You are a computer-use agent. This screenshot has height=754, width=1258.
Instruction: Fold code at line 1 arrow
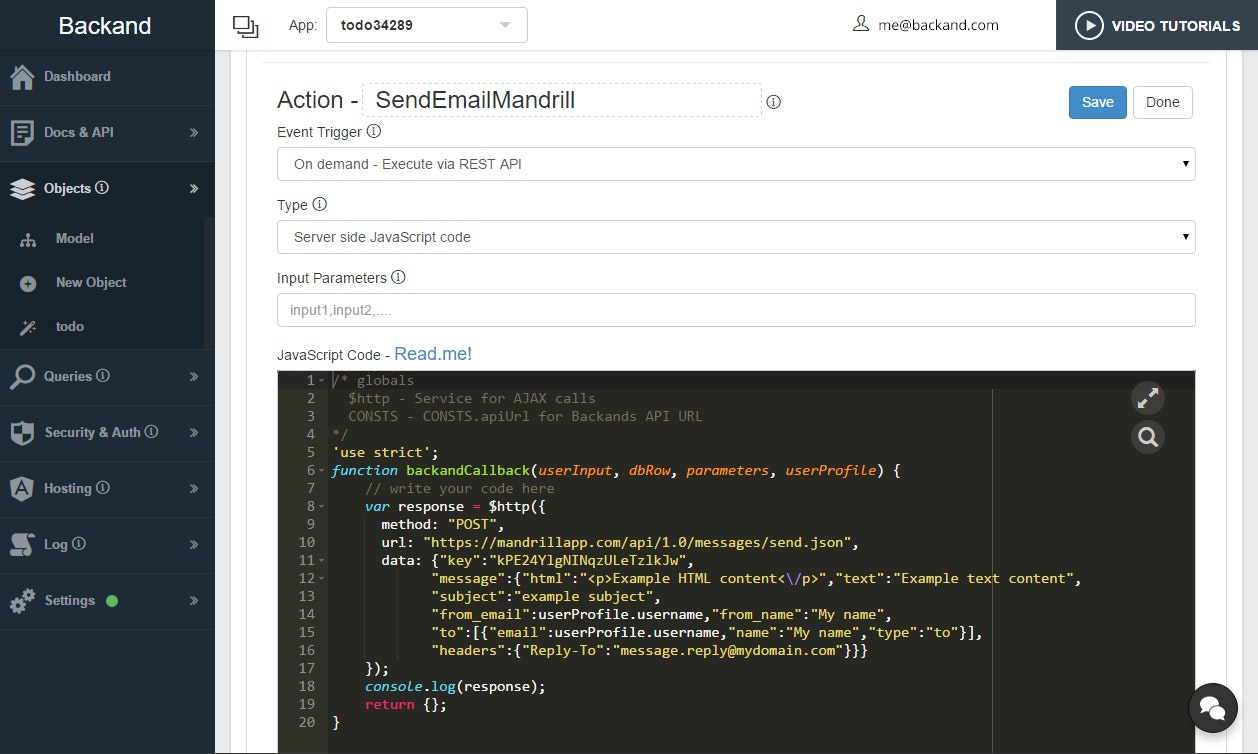(x=321, y=381)
